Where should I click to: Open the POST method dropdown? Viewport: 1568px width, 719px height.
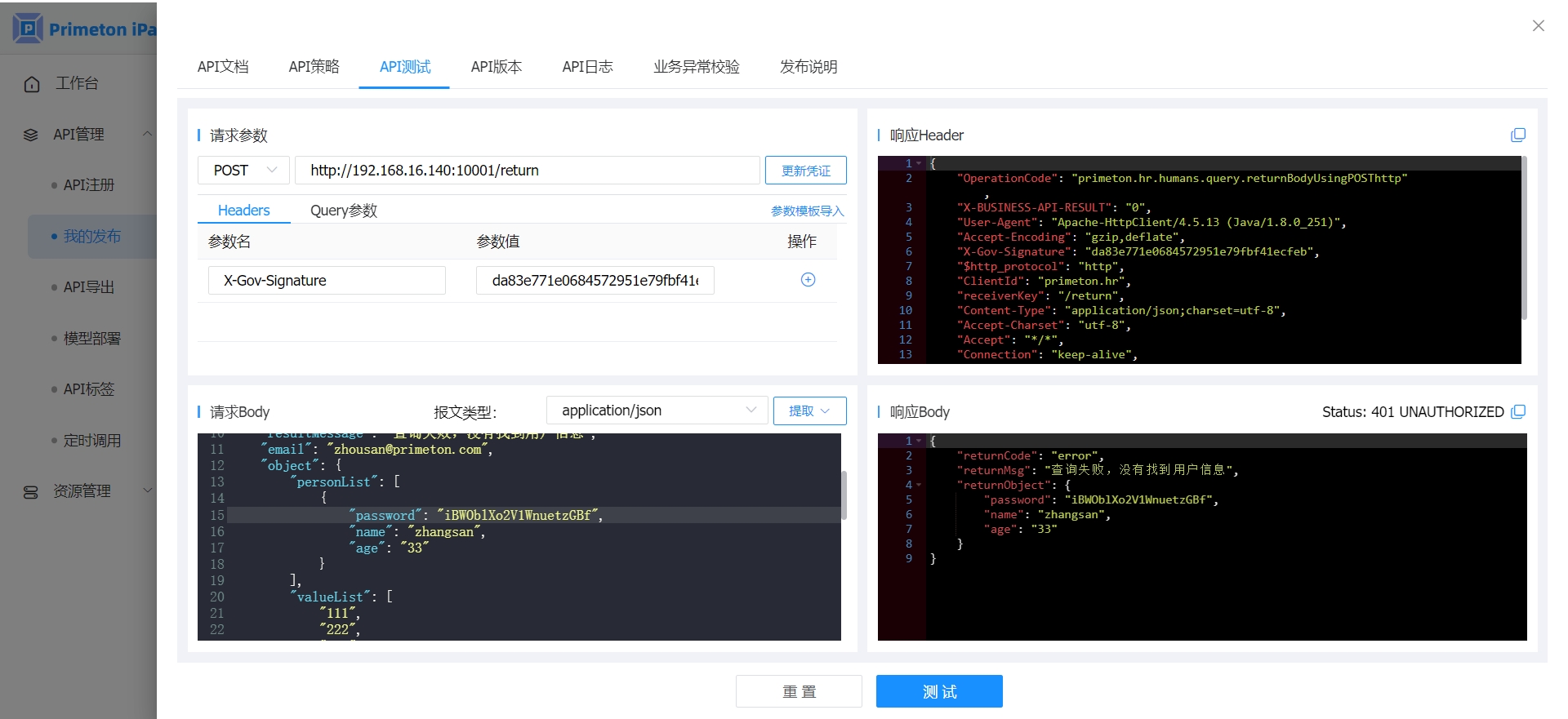[243, 170]
